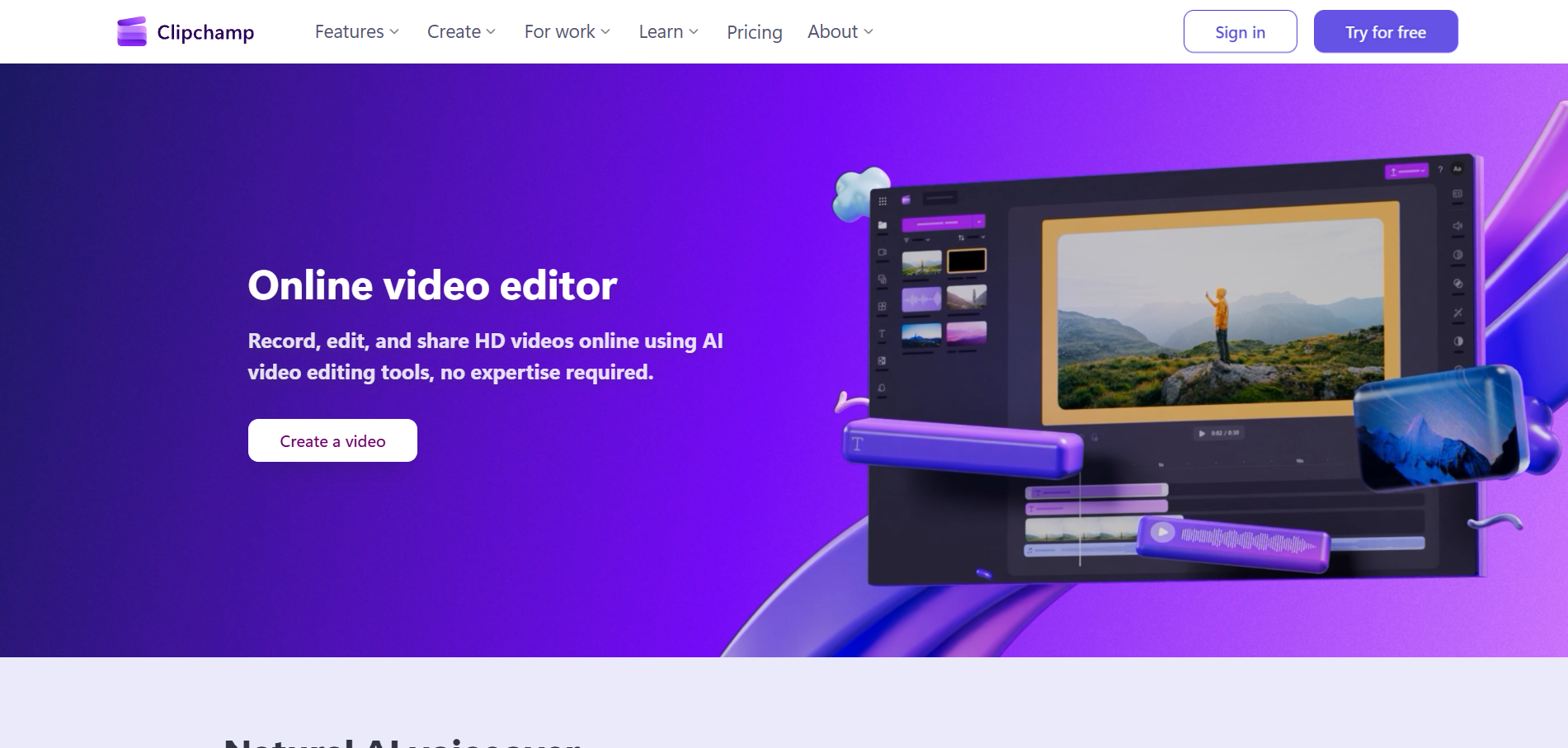Click the Clipchamp logo icon
This screenshot has height=748, width=1568.
point(132,31)
